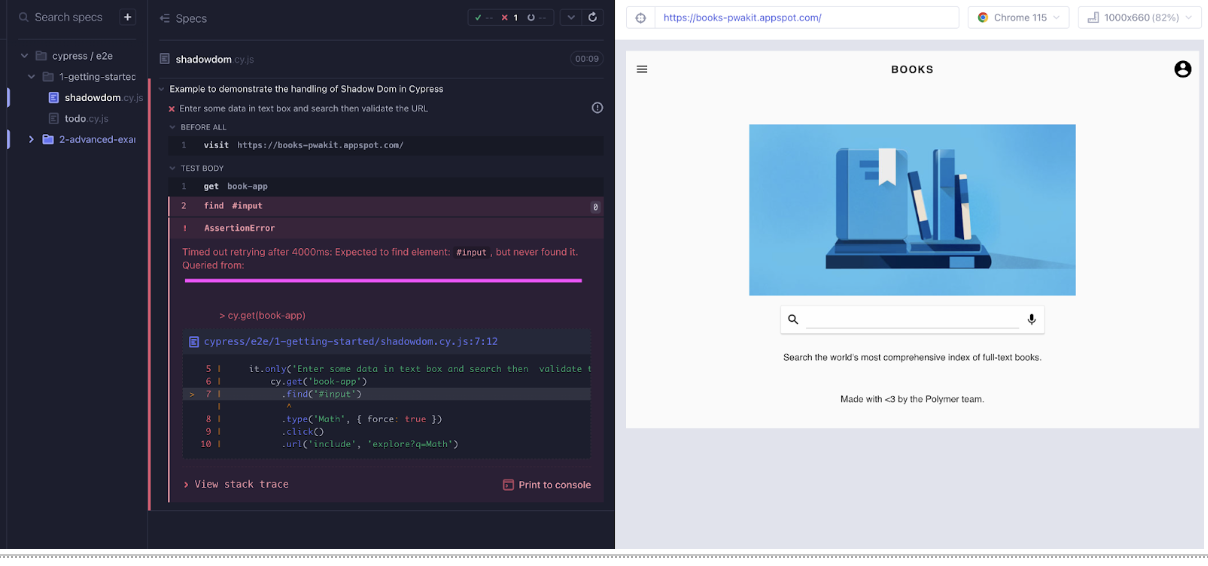Click Print to console button
1208x566 pixels.
pos(546,485)
